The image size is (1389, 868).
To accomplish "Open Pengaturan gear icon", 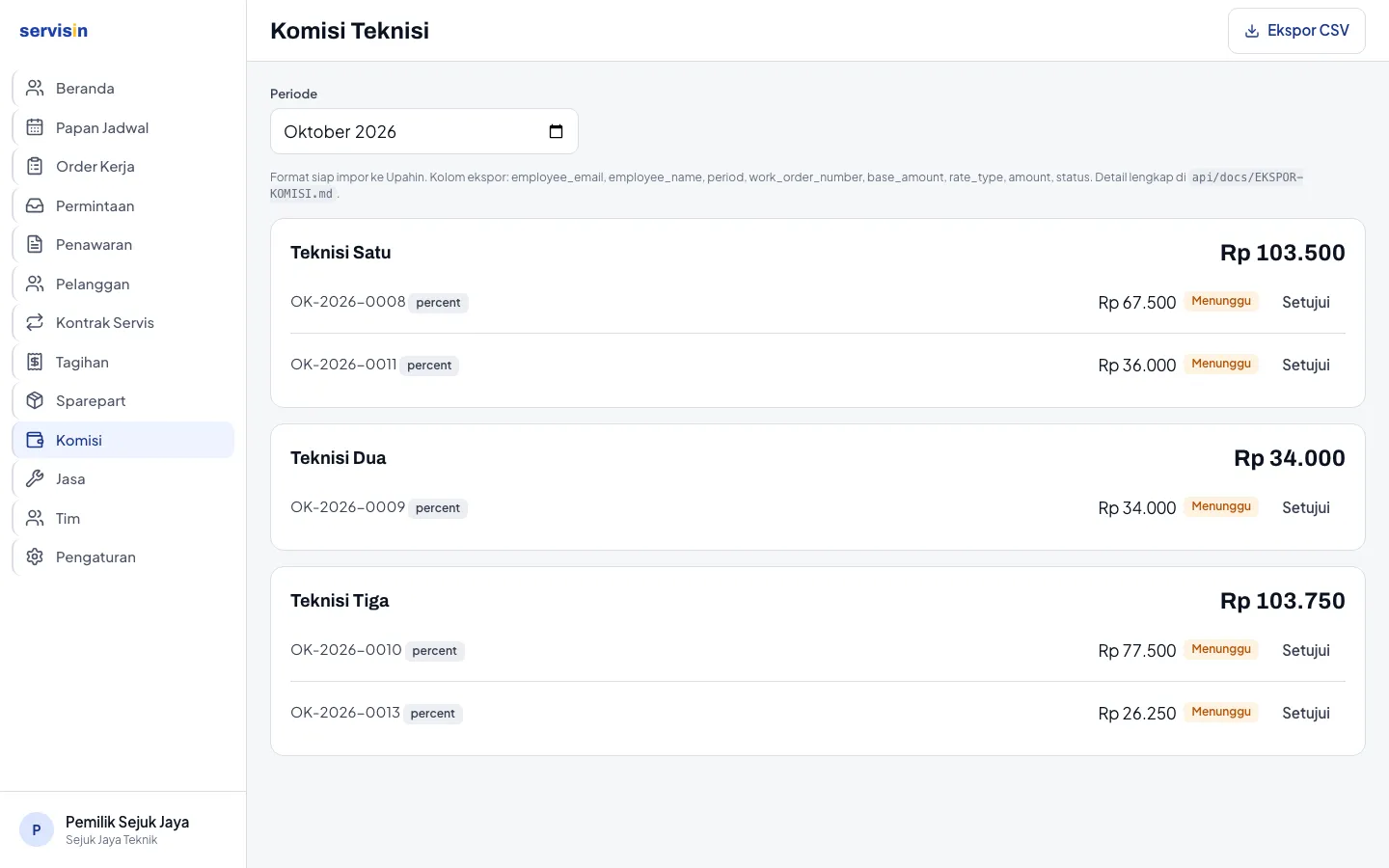I will click(35, 556).
